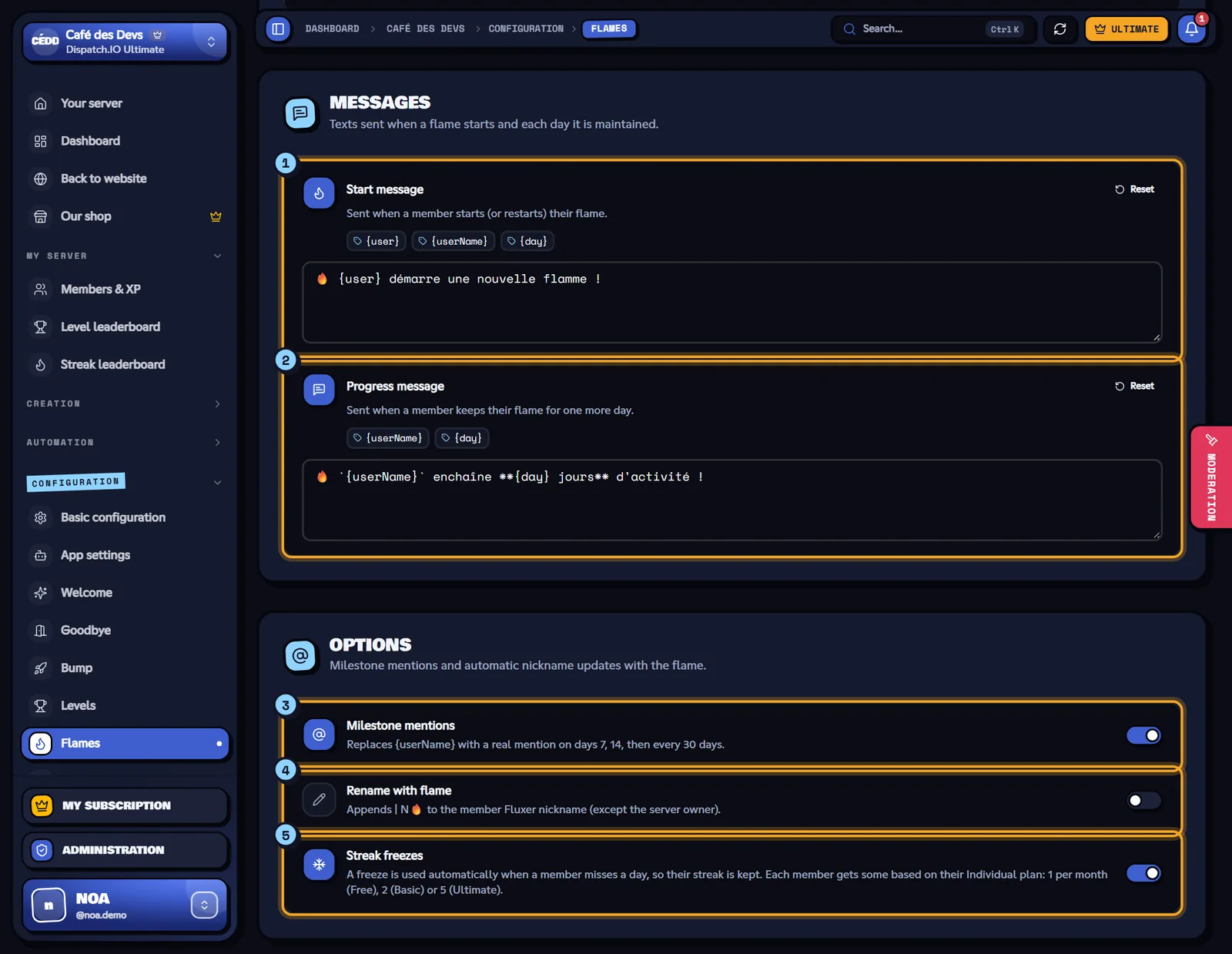1232x954 pixels.
Task: Click the Flames breadcrumb pill
Action: (x=609, y=28)
